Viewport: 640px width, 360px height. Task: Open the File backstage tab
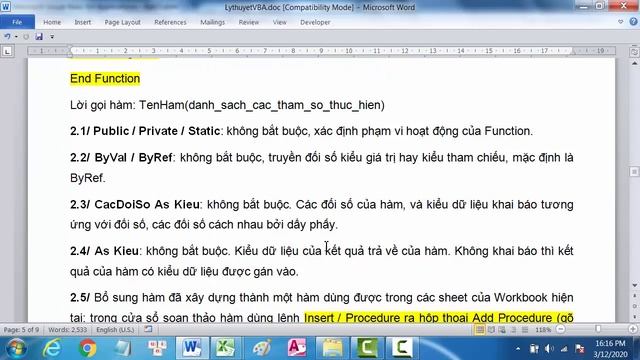[17, 22]
